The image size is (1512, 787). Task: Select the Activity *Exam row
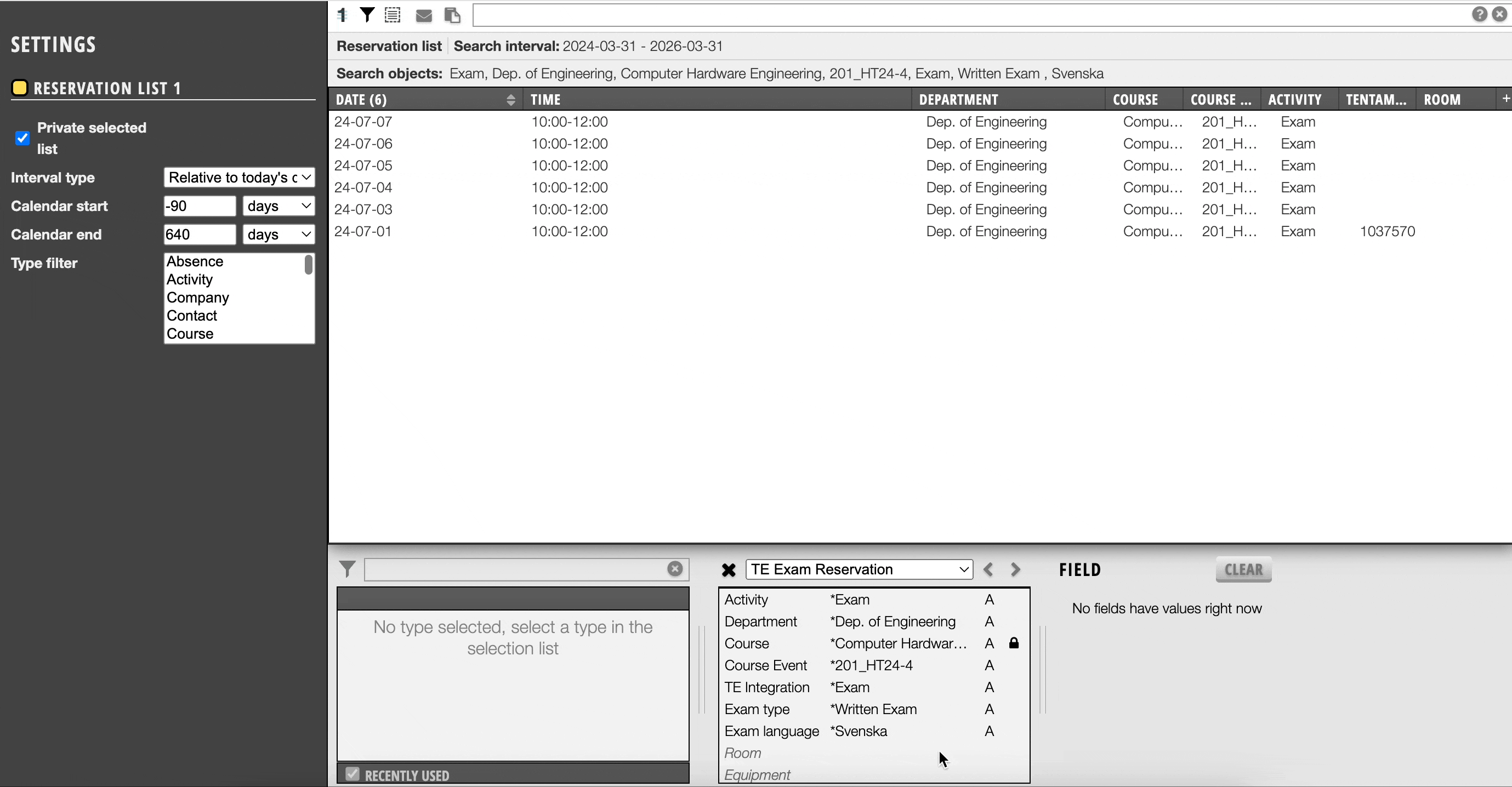pyautogui.click(x=874, y=600)
